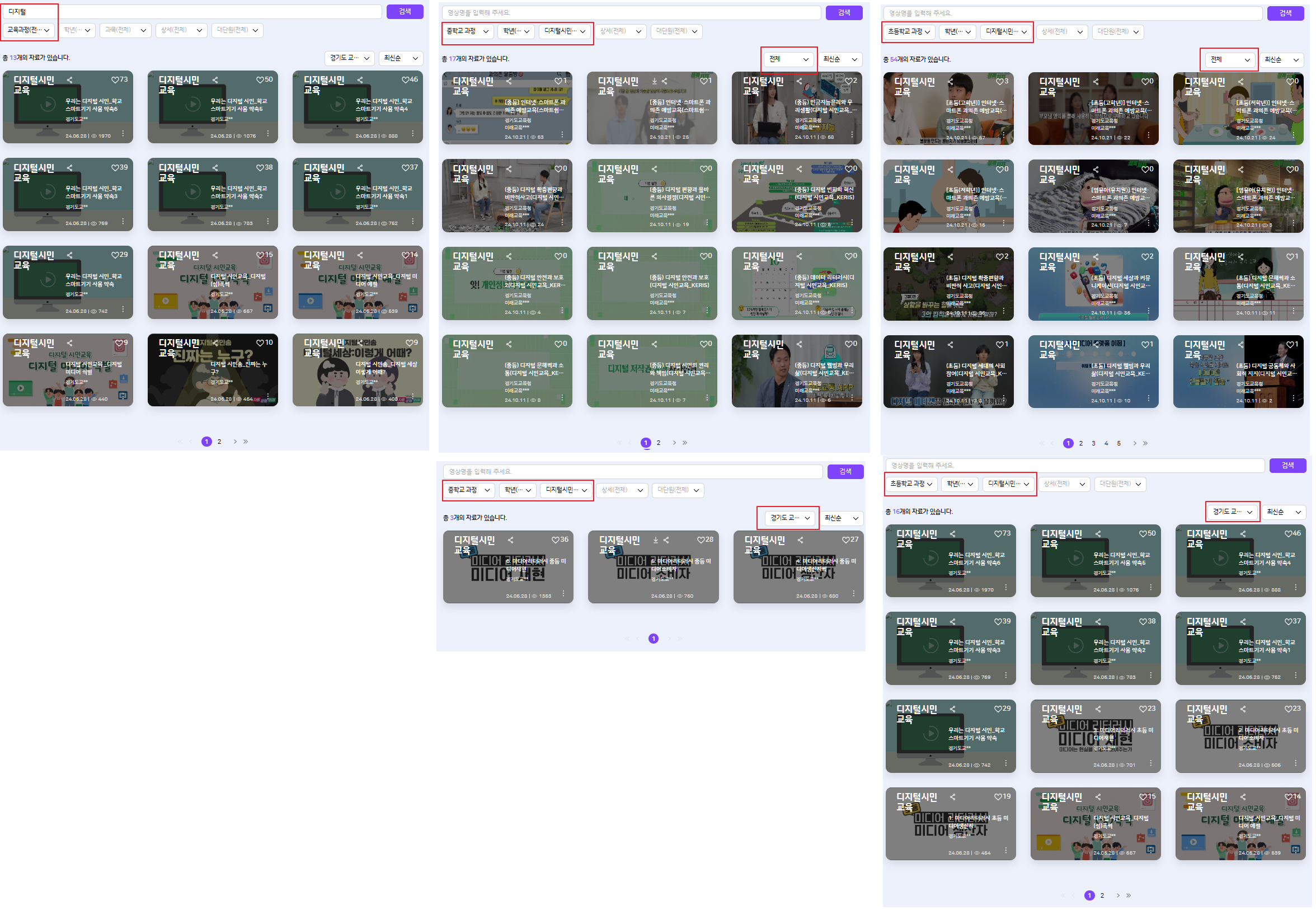The width and height of the screenshot is (1316, 910).
Task: Like the video showing 36 hearts
Action: click(555, 540)
